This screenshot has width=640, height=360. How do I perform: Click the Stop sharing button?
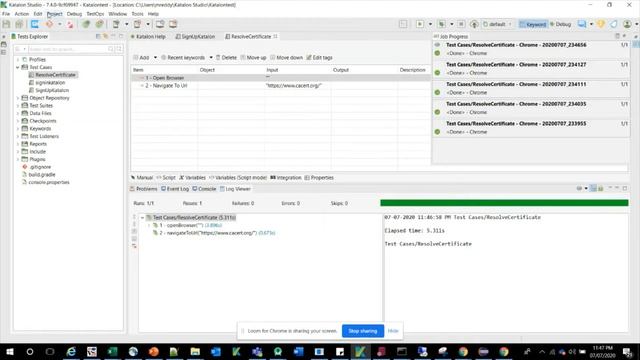pyautogui.click(x=363, y=331)
